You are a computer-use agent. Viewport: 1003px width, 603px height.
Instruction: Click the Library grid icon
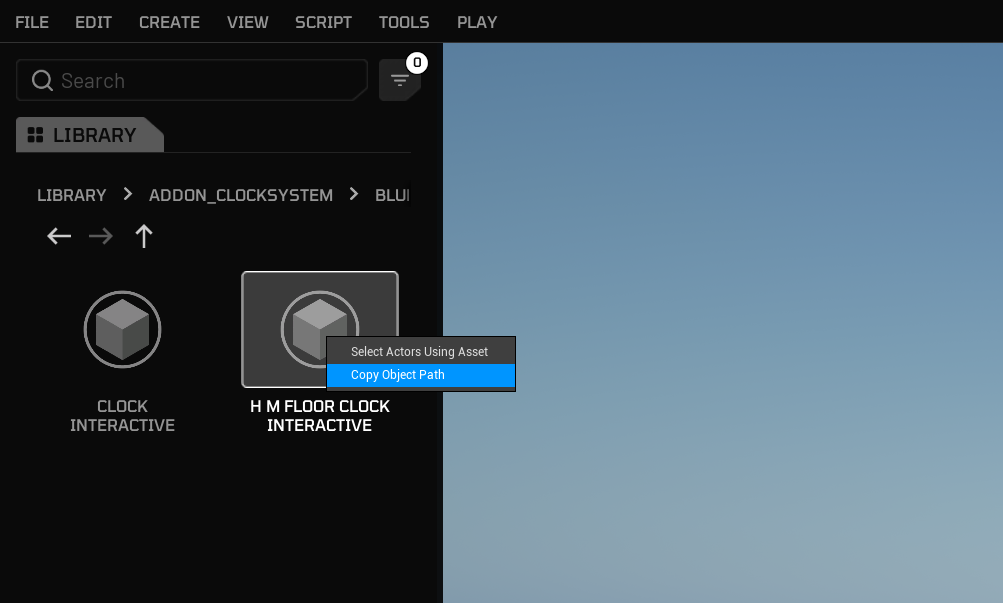pos(35,135)
